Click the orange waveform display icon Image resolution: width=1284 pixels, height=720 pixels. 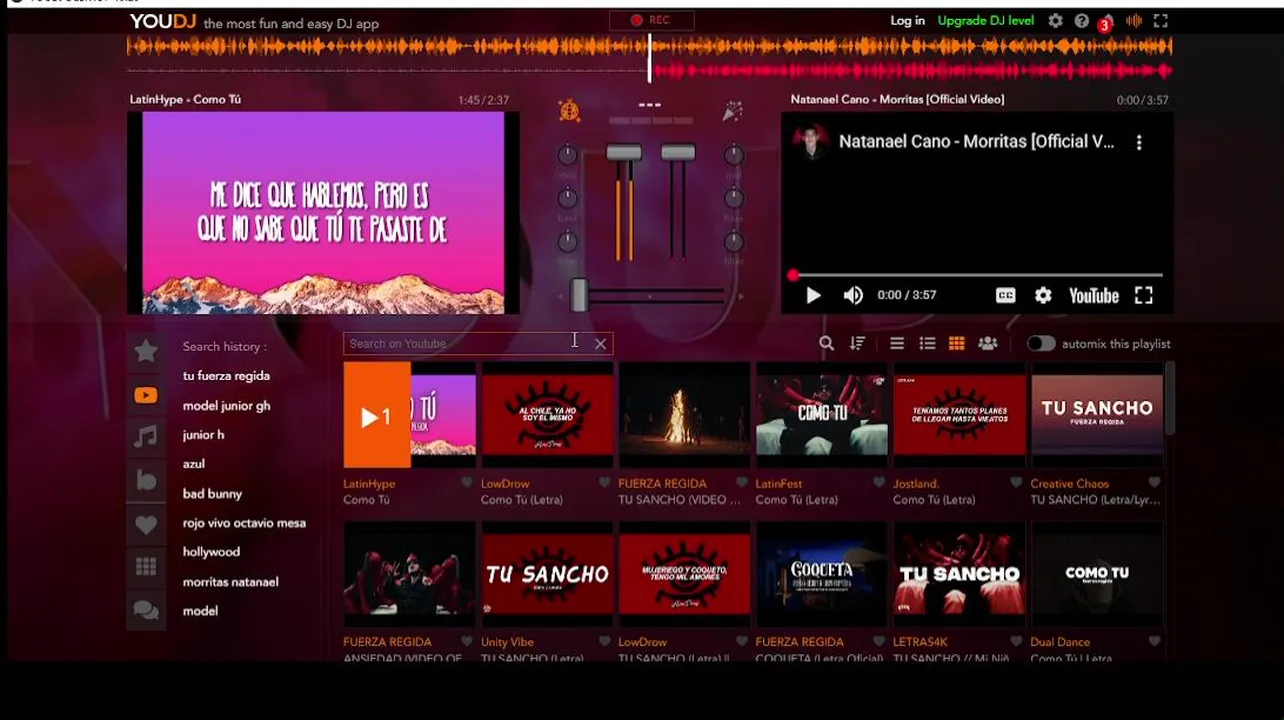tap(1134, 21)
